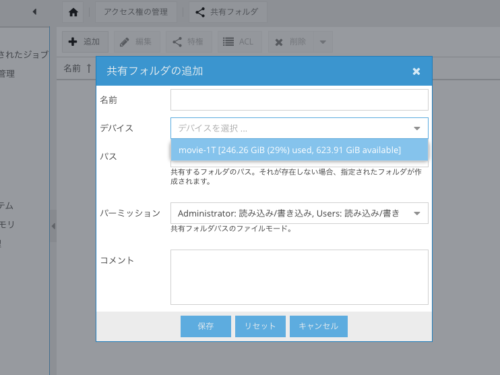Close the 共有フォルダの追加 dialog
Image resolution: width=500 pixels, height=375 pixels.
pos(416,71)
